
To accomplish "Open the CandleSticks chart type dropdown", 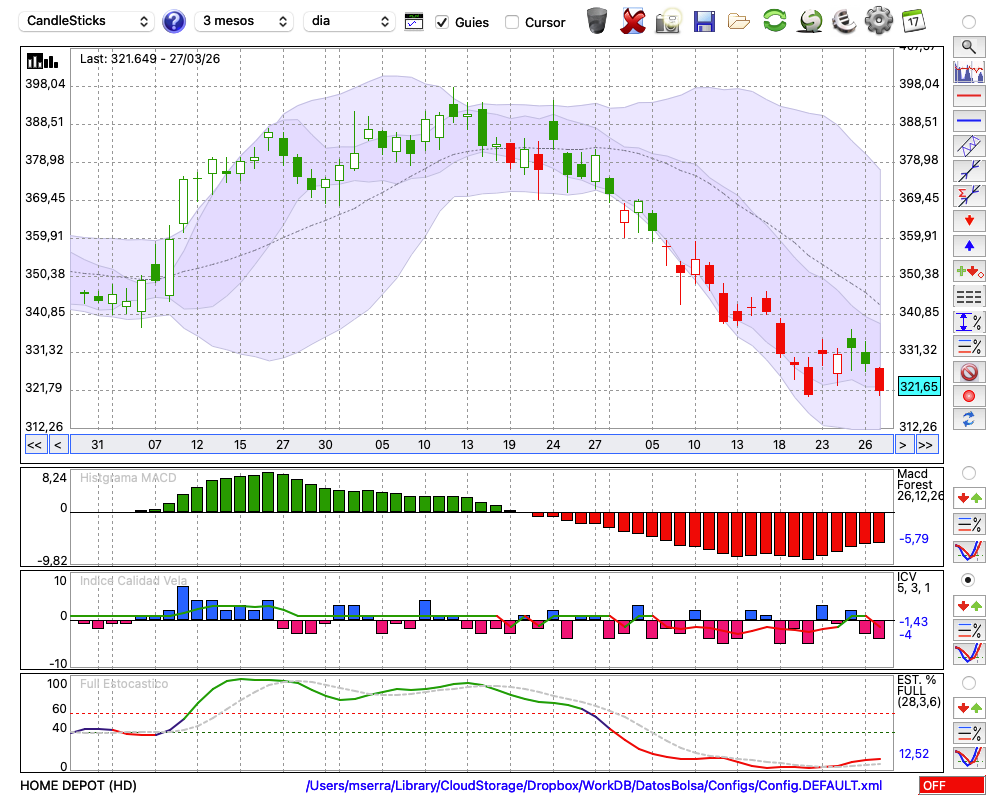I will click(88, 21).
